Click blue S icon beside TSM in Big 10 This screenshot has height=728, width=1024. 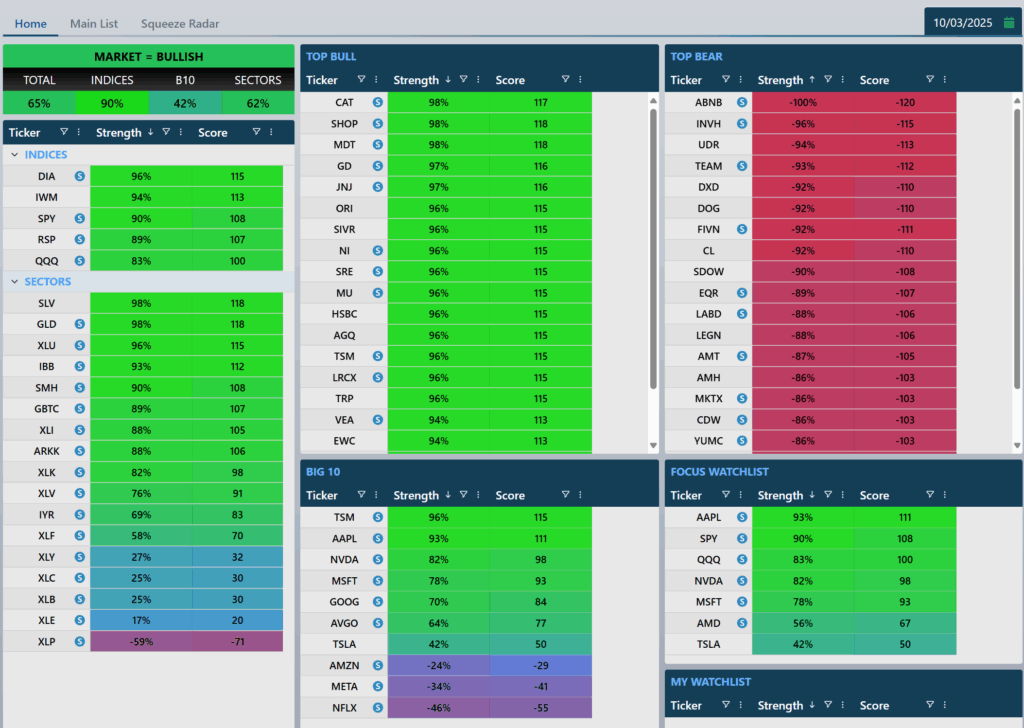tap(378, 517)
